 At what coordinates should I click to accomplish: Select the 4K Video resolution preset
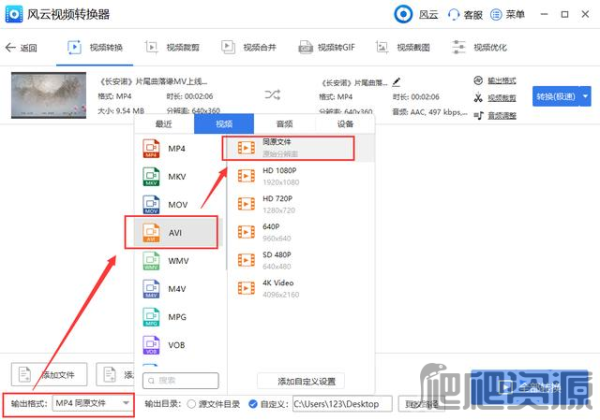click(x=301, y=288)
